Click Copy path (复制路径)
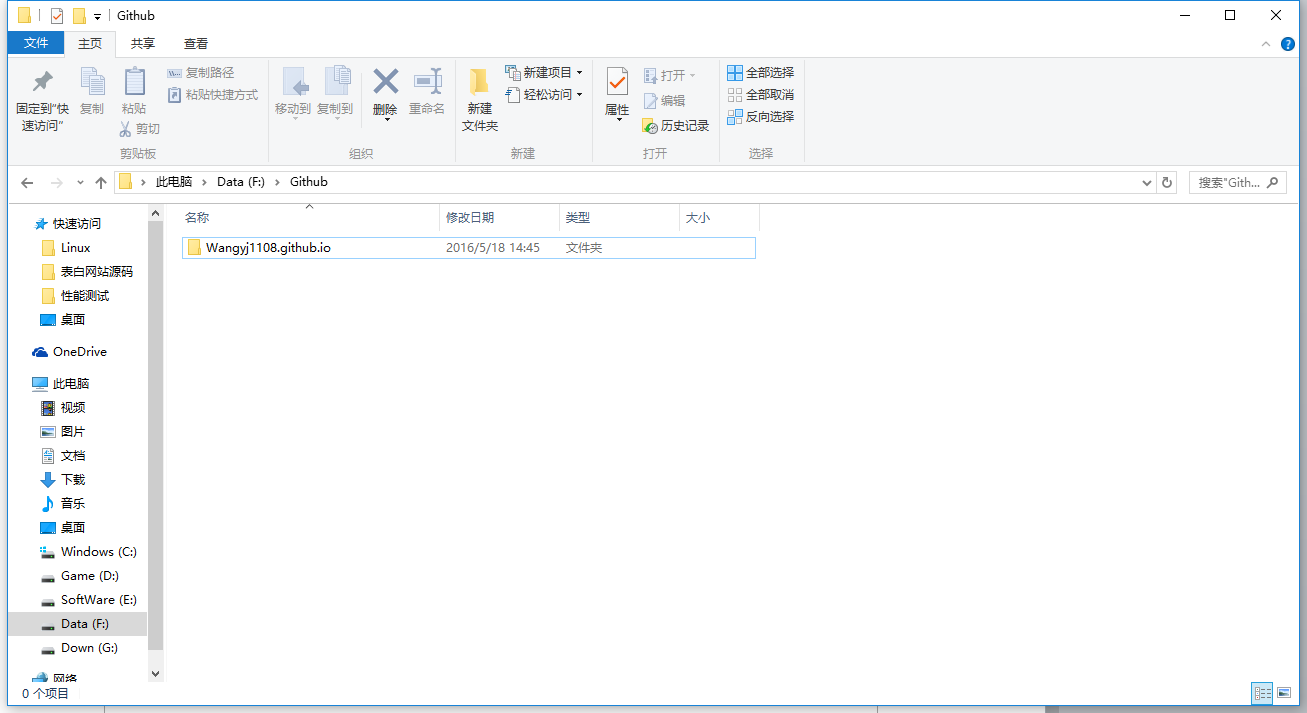Viewport: 1307px width, 713px height. [x=200, y=73]
